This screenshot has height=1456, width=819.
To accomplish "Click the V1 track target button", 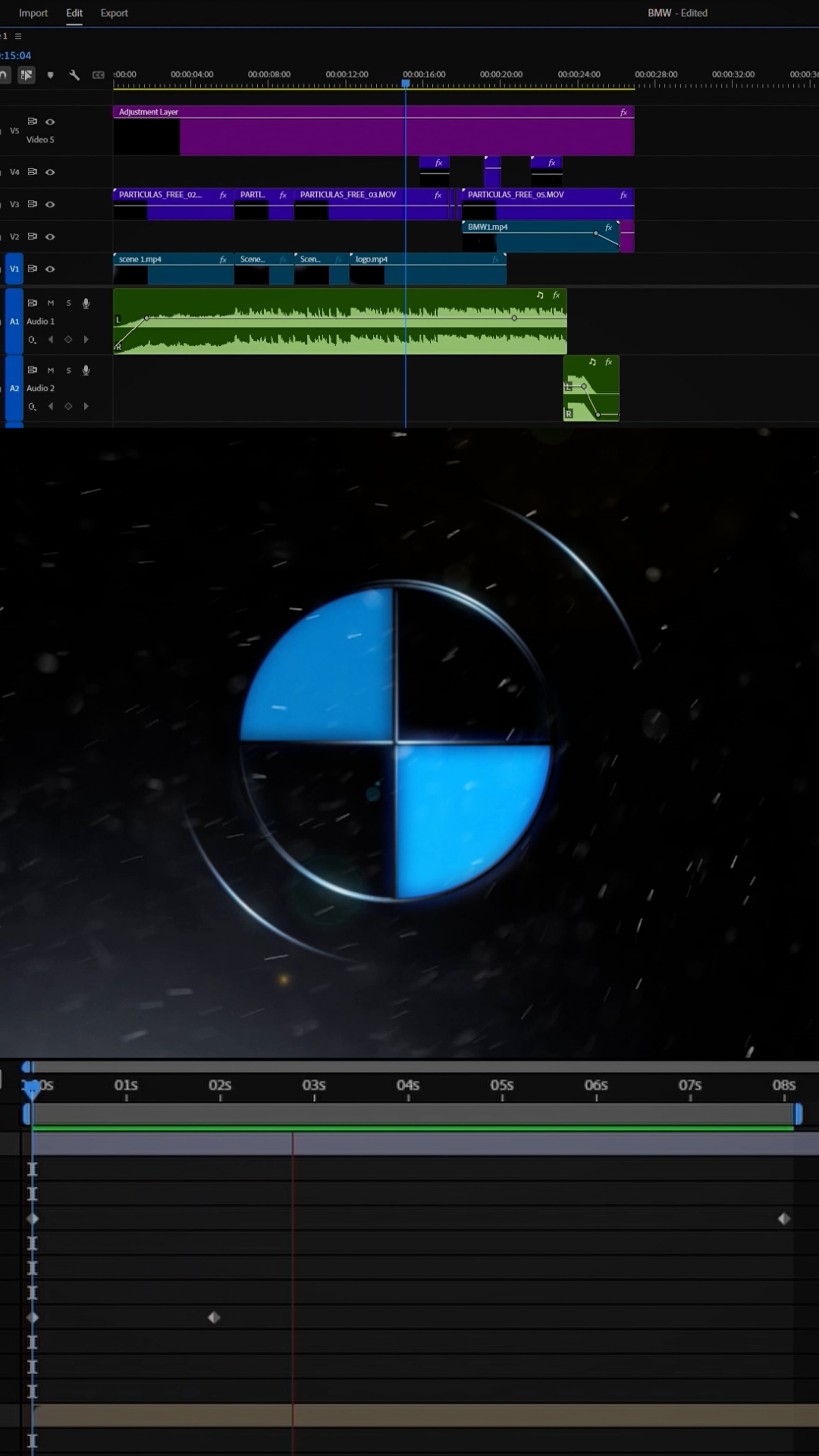I will (x=14, y=269).
